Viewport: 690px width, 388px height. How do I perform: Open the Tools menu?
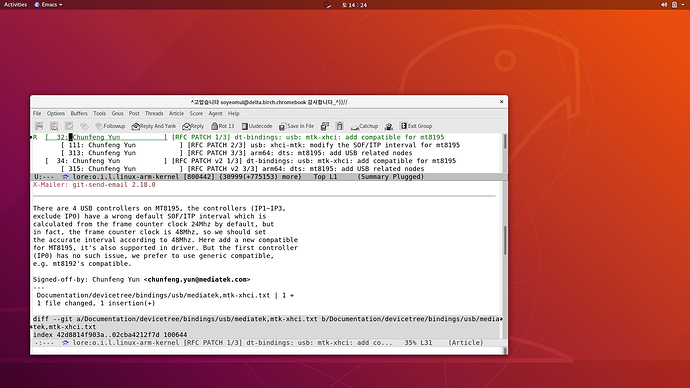pyautogui.click(x=99, y=113)
